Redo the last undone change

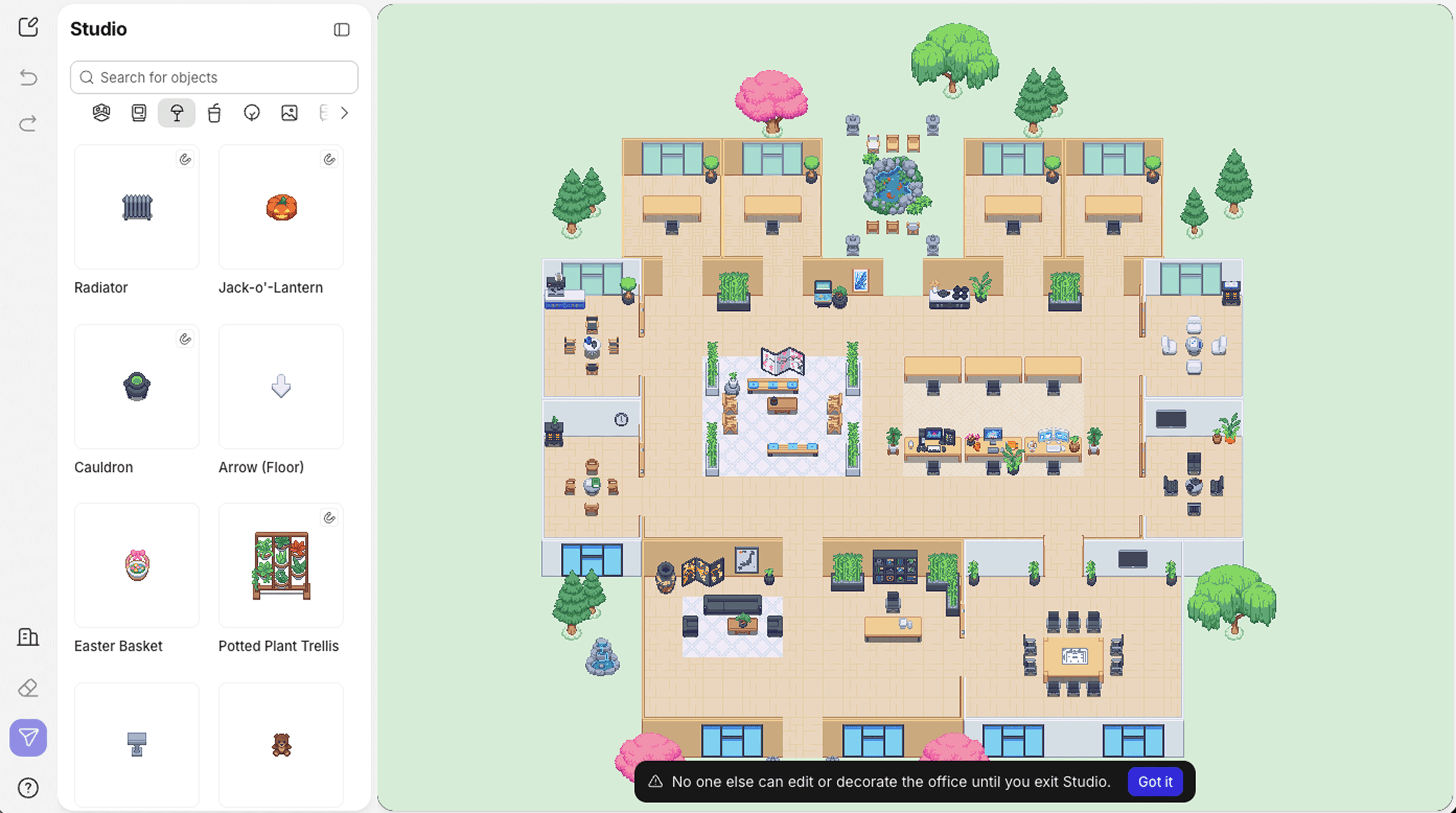pyautogui.click(x=28, y=123)
